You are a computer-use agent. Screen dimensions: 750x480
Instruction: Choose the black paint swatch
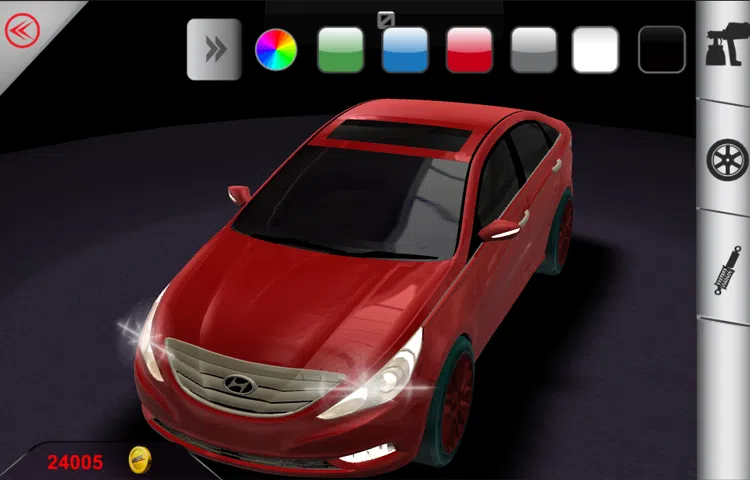coord(661,49)
